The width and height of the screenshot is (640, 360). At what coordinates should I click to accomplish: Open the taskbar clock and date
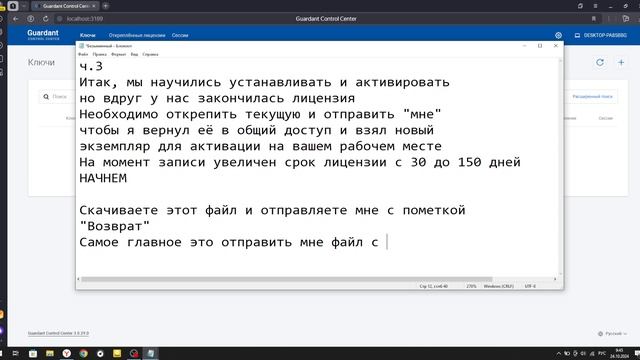click(619, 353)
